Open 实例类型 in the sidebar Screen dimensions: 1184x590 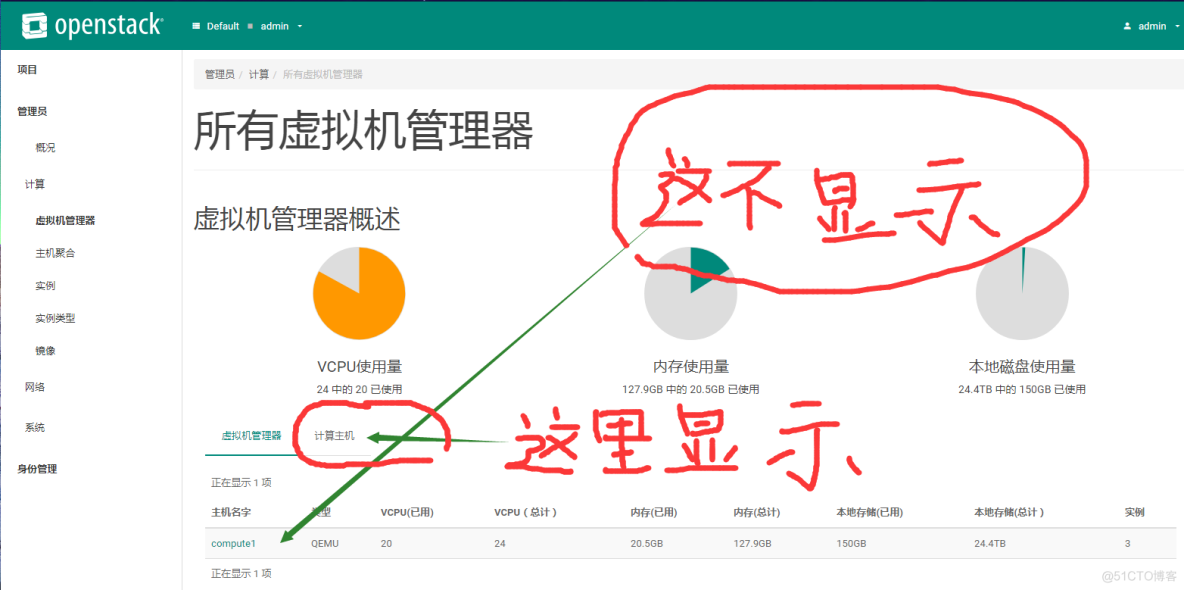coord(55,318)
